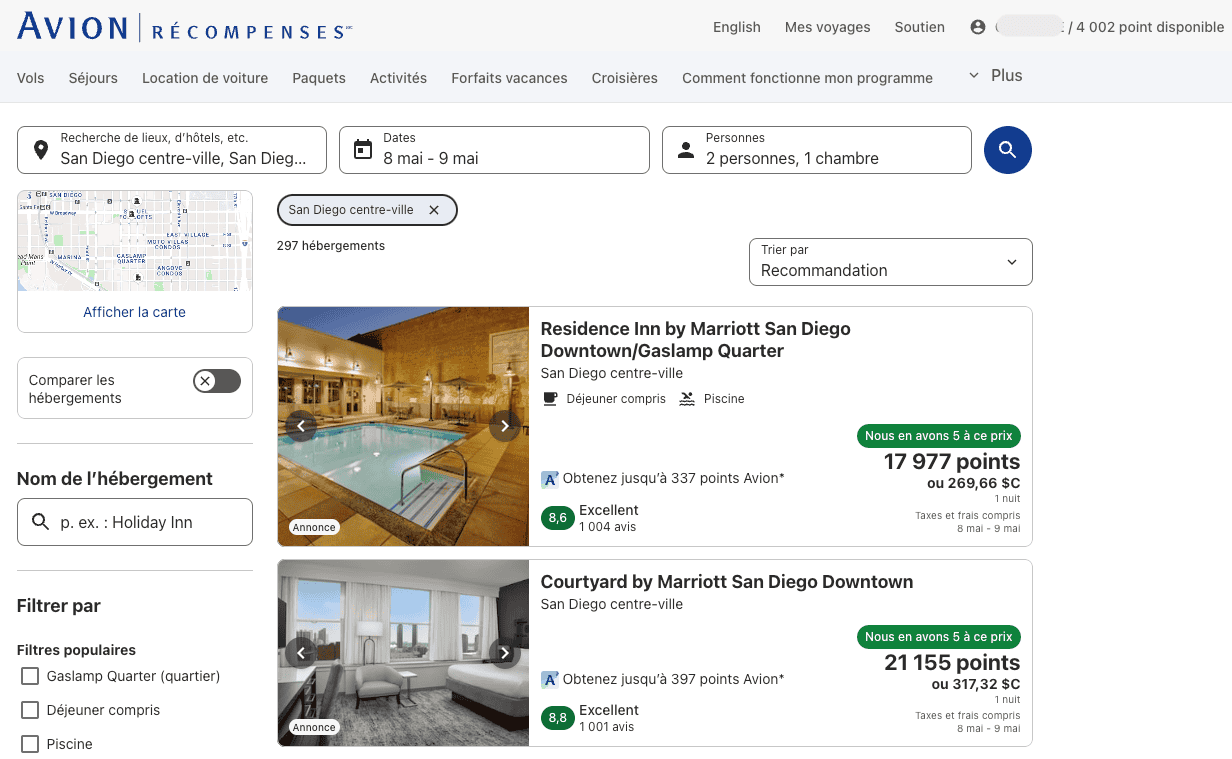Click the 8,6 rating badge

coord(558,518)
